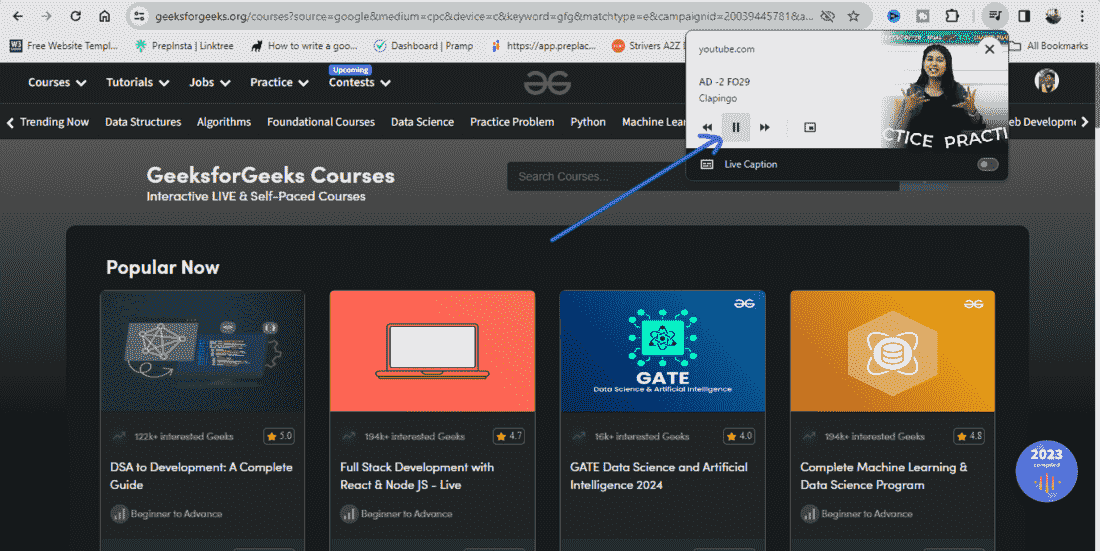This screenshot has height=551, width=1100.
Task: Click the site information icon in address bar
Action: (140, 16)
